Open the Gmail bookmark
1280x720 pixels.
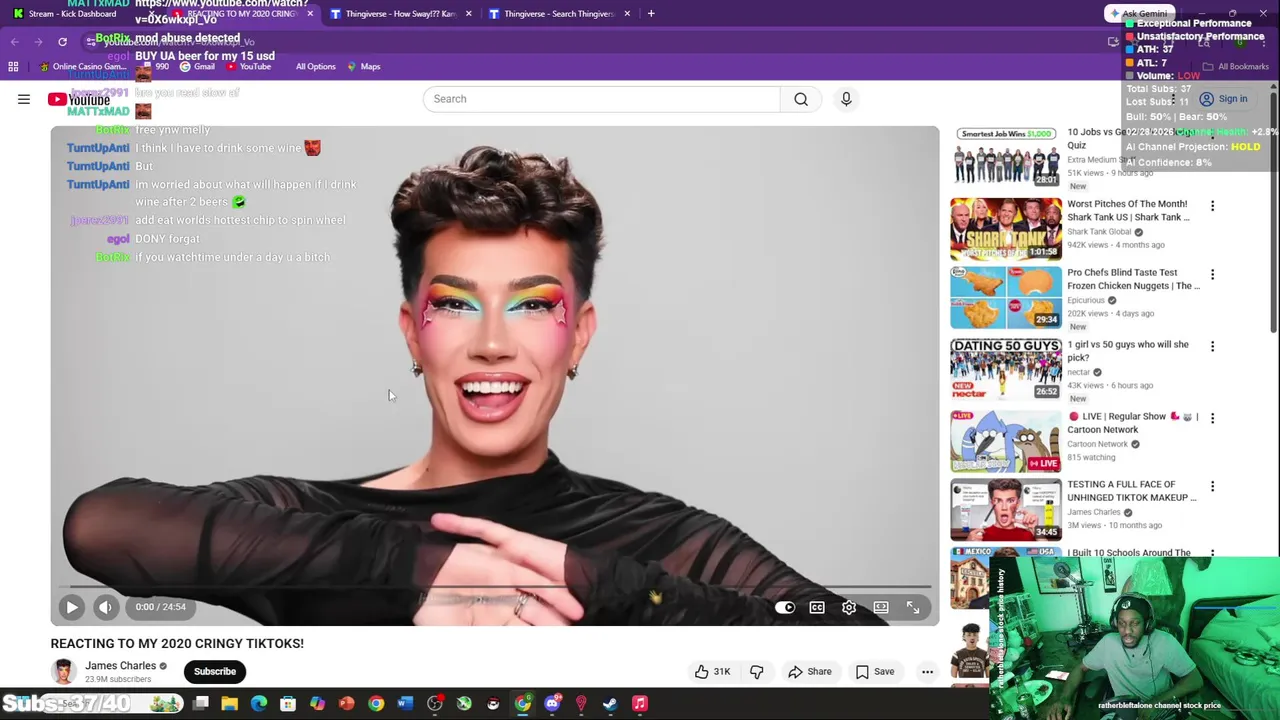coord(197,67)
